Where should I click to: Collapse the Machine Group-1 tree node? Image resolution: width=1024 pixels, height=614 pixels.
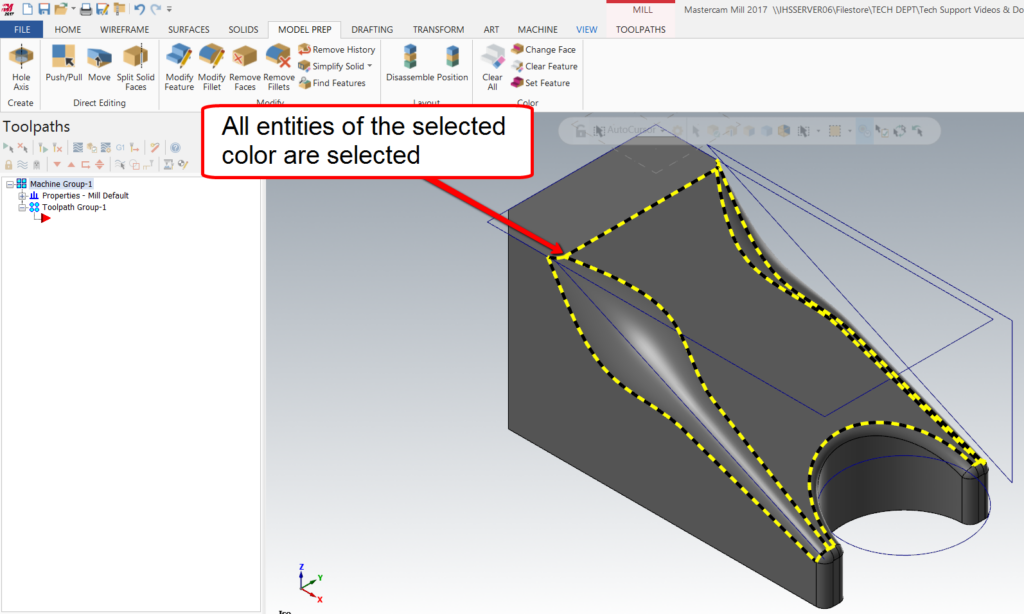(x=10, y=184)
